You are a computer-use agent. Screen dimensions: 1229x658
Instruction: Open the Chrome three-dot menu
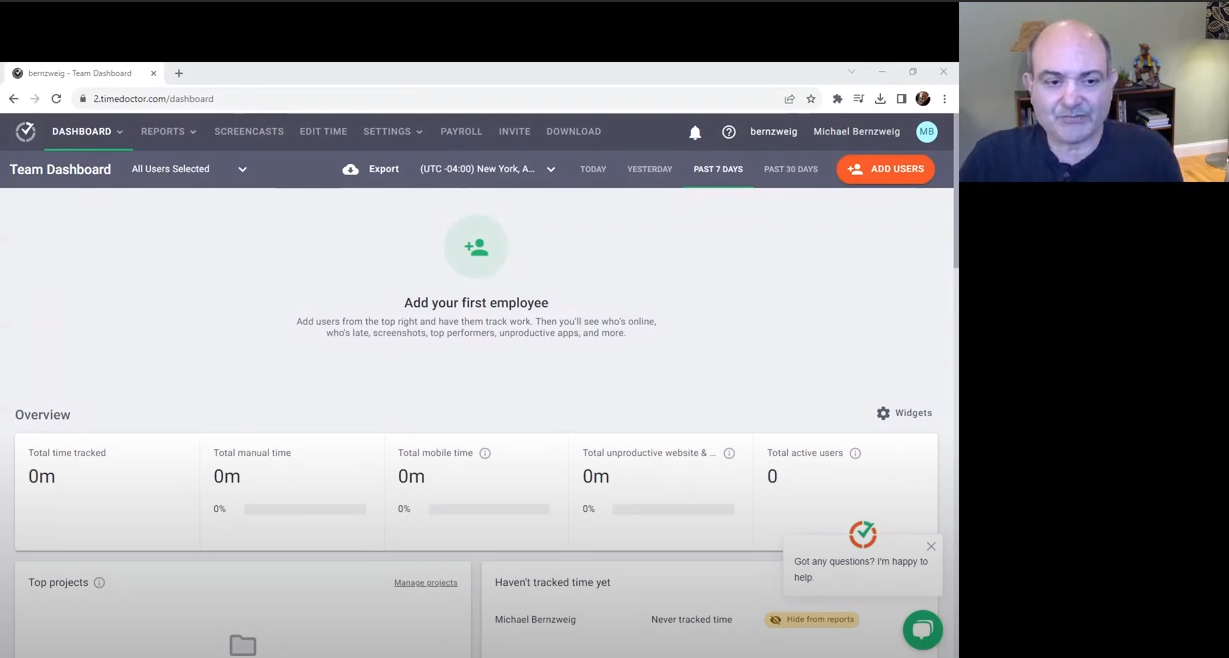(944, 99)
